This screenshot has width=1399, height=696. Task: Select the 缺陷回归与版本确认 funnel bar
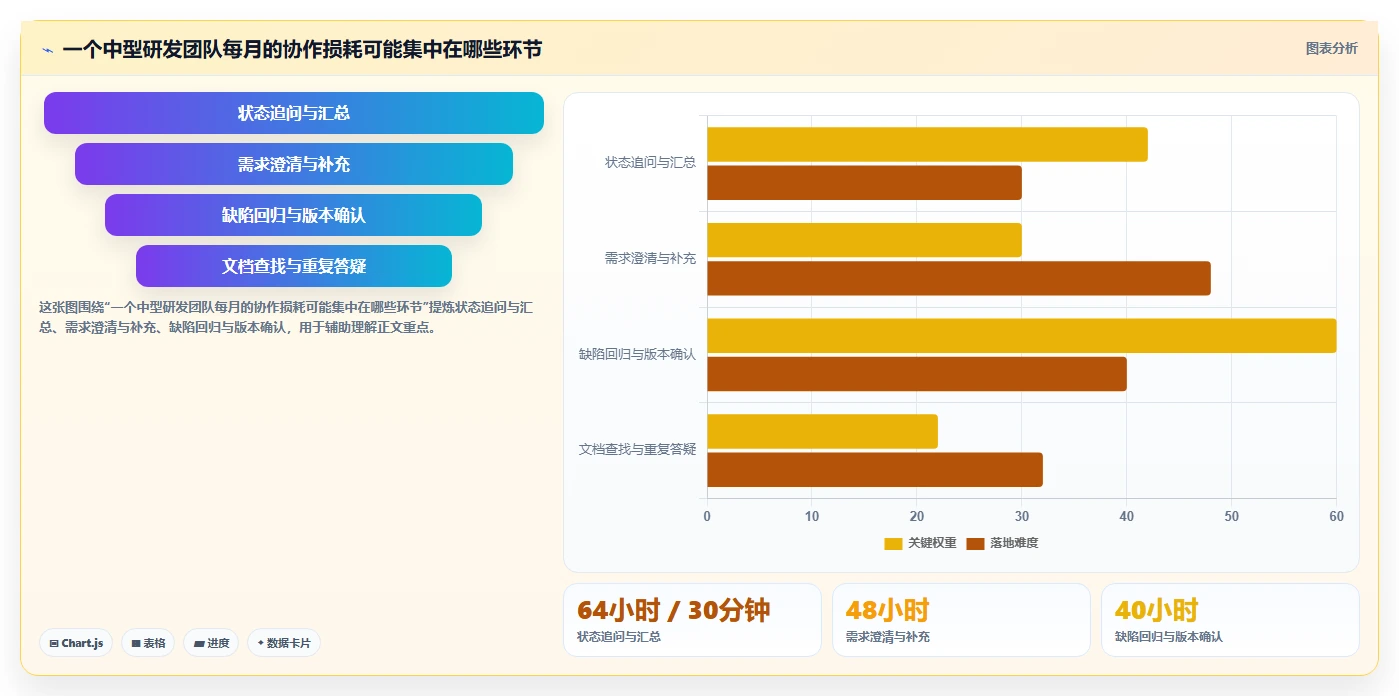point(294,215)
